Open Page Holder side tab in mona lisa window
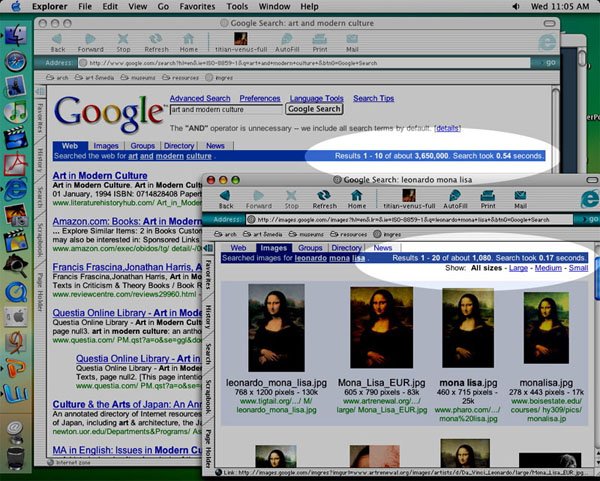 coord(208,448)
